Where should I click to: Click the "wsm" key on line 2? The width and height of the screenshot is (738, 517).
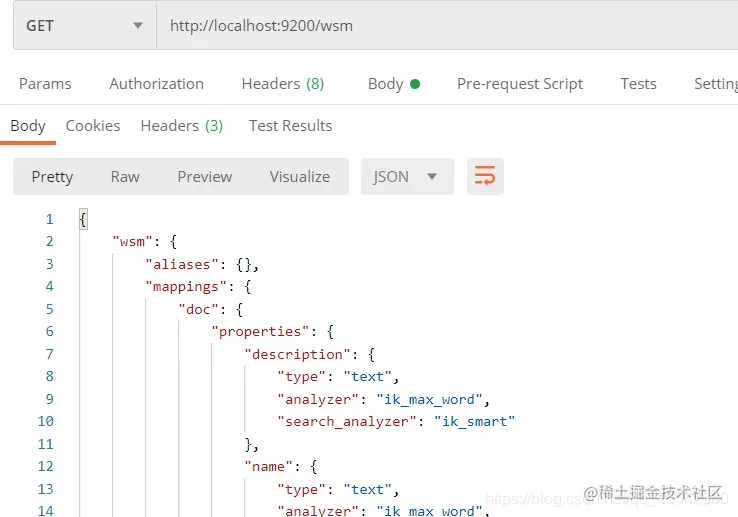pos(133,242)
